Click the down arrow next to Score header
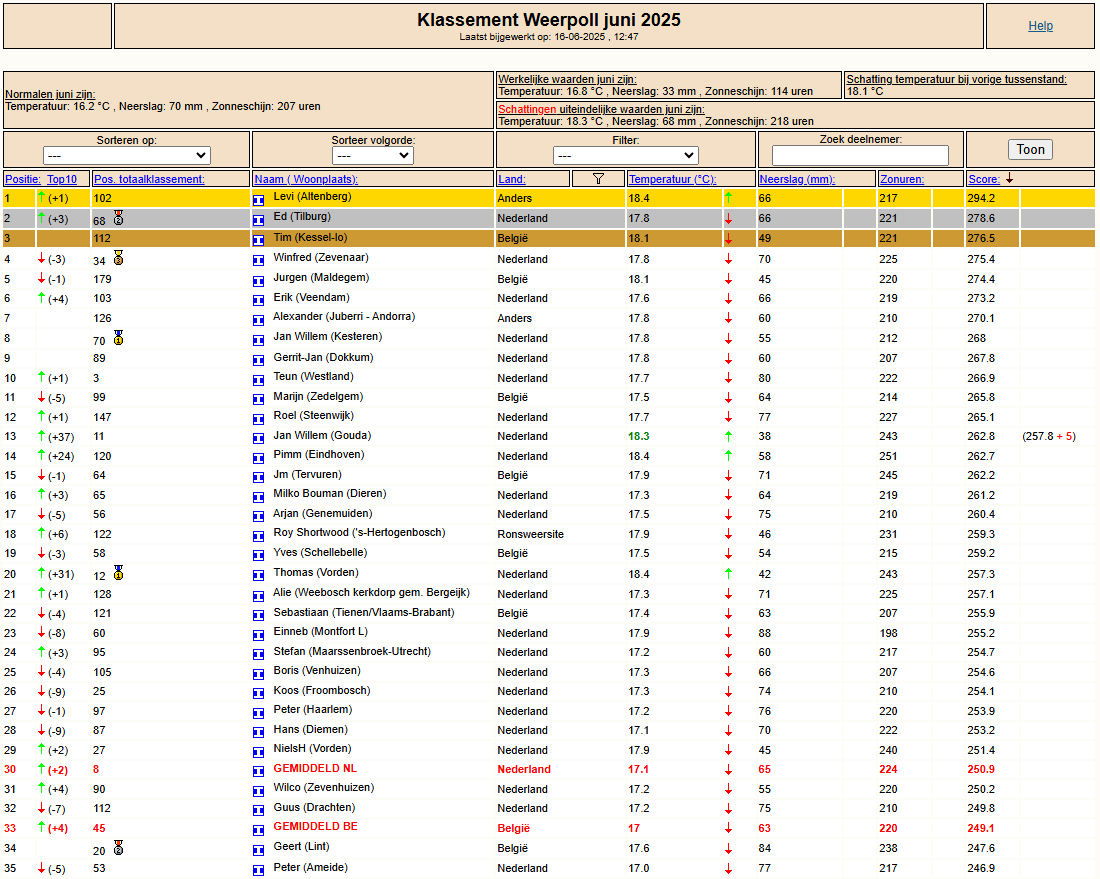Viewport: 1100px width, 879px height. click(x=1010, y=179)
